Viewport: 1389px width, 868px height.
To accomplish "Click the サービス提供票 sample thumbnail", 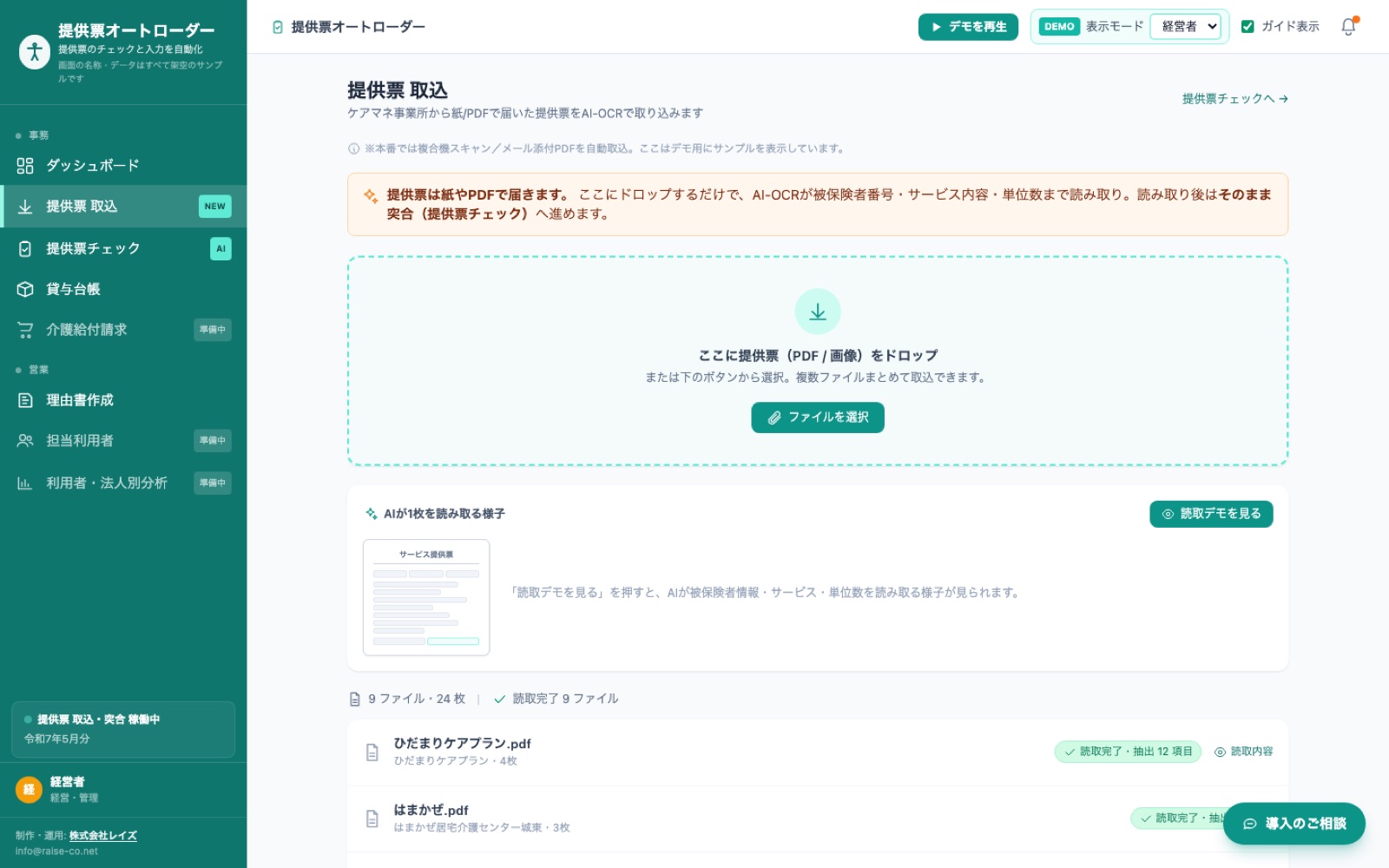I will (426, 597).
